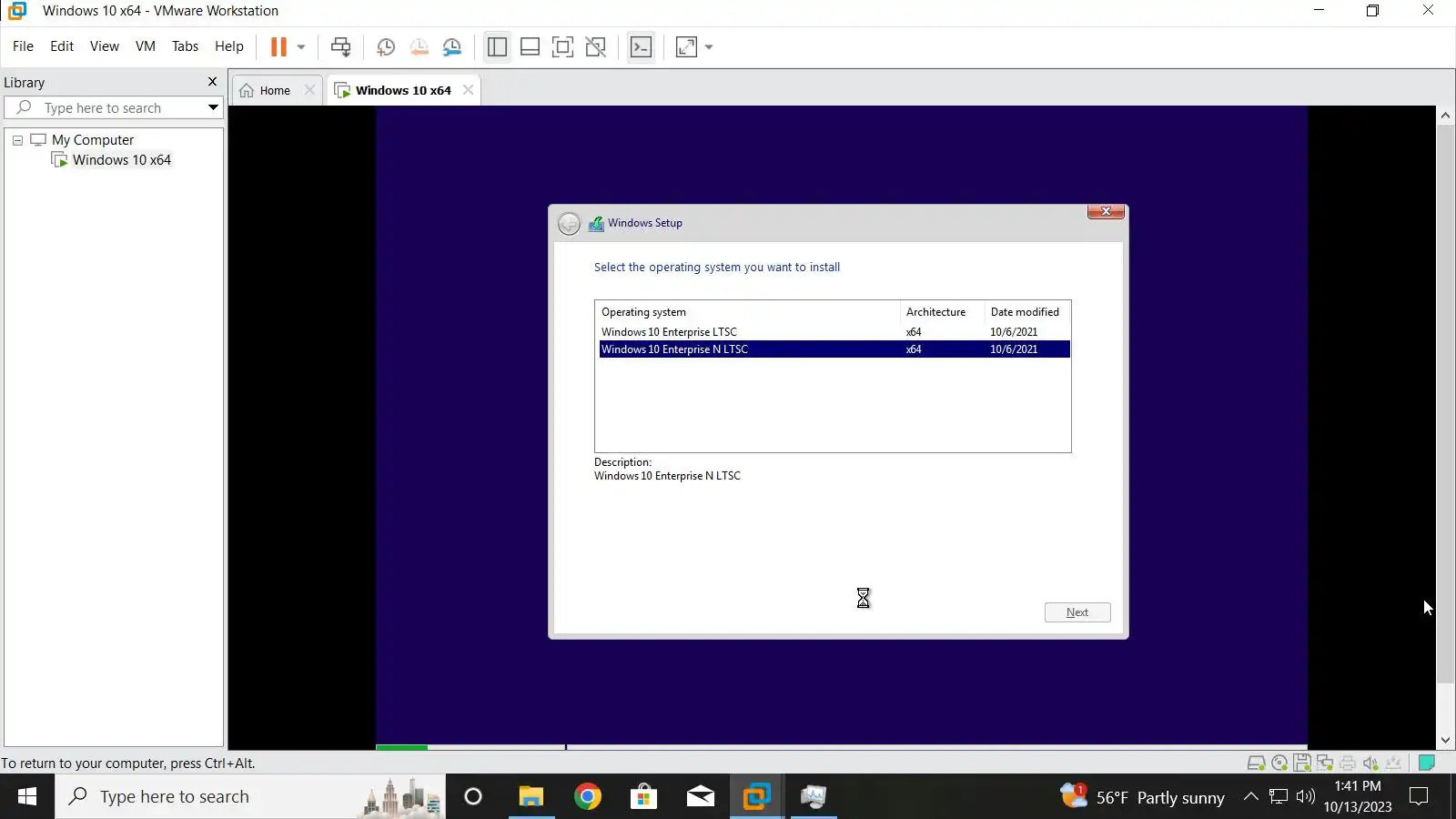Open the host volume tray control
The image size is (1456, 819).
tap(1306, 797)
